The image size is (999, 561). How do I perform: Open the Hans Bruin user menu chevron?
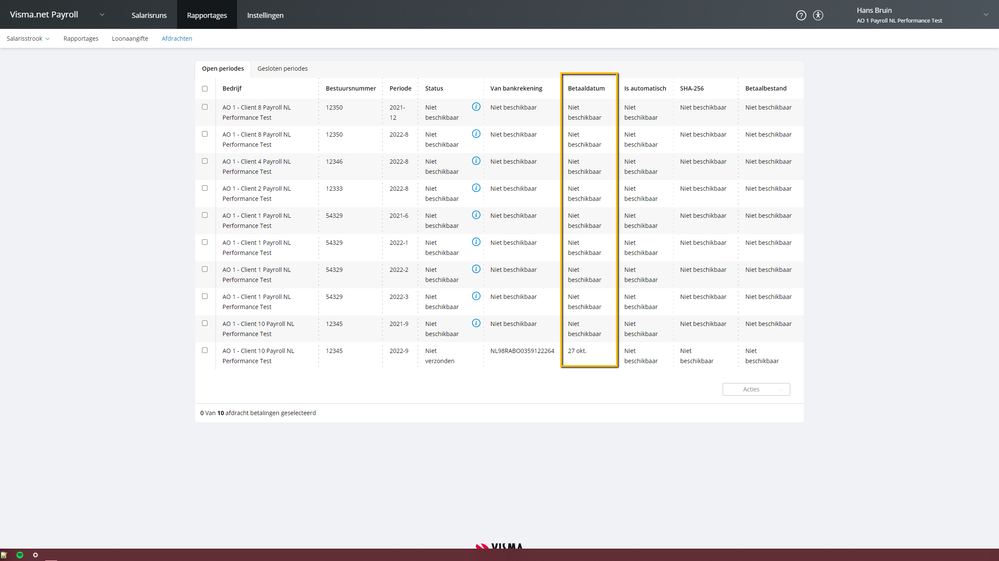(986, 15)
